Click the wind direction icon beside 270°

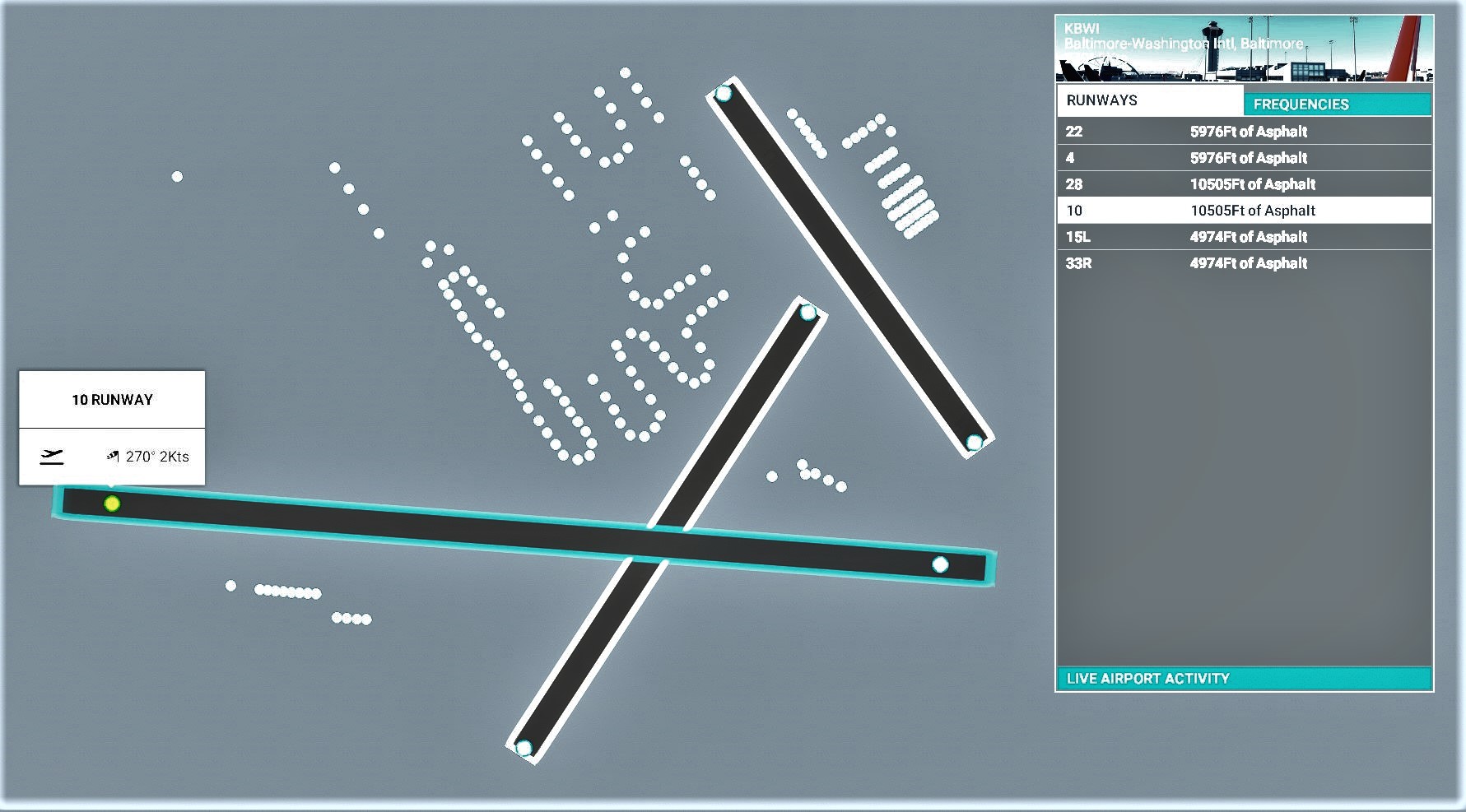(x=113, y=456)
